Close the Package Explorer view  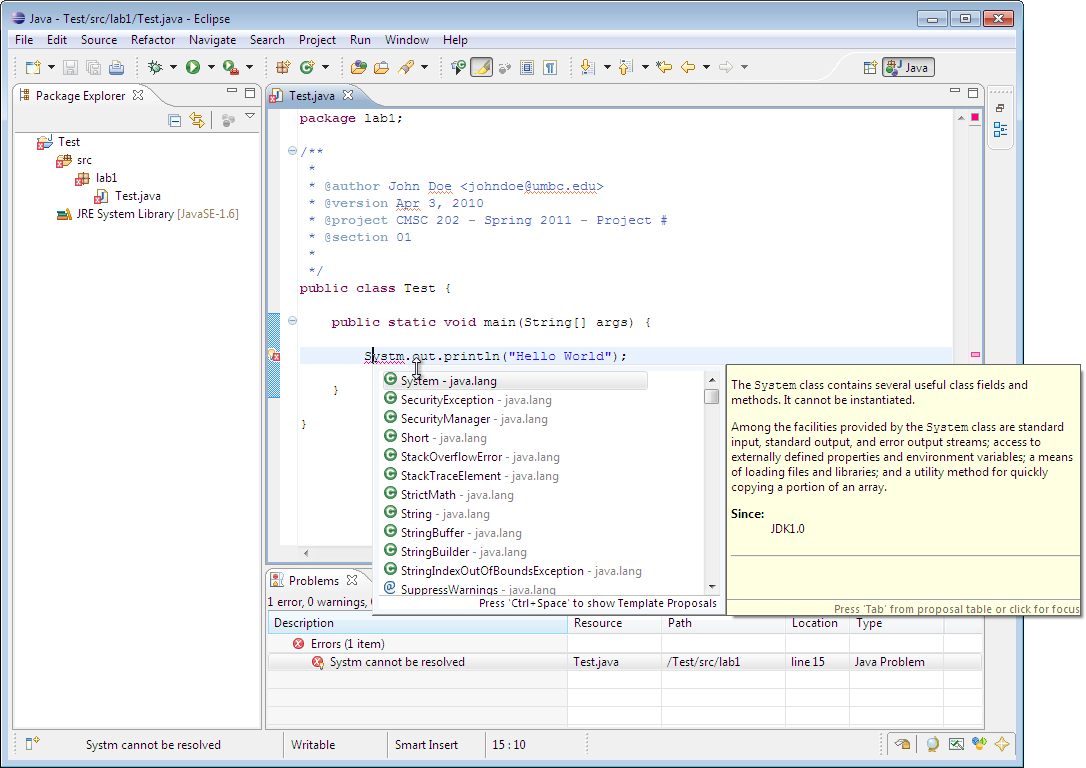coord(139,95)
